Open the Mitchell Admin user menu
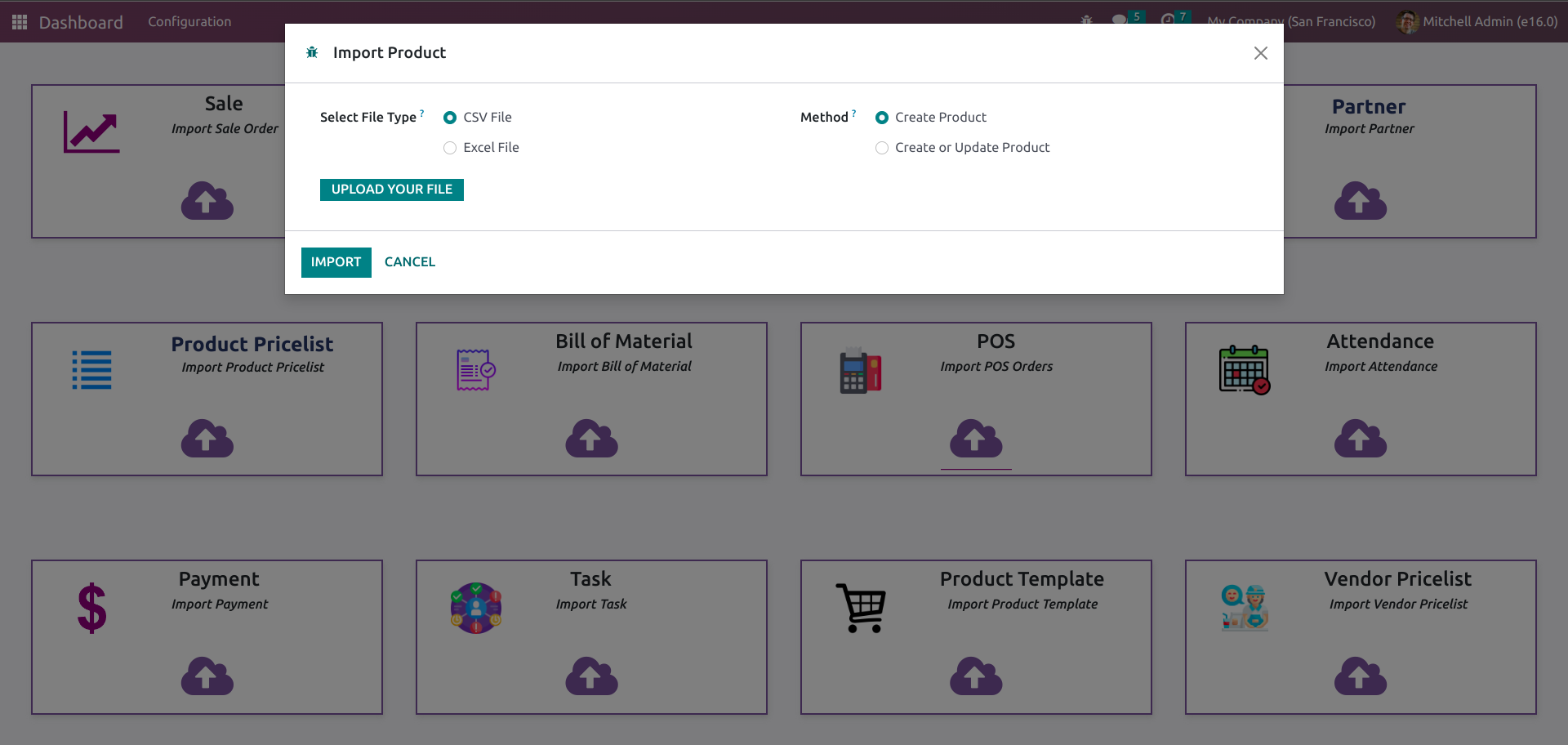Image resolution: width=1568 pixels, height=745 pixels. pyautogui.click(x=1477, y=22)
